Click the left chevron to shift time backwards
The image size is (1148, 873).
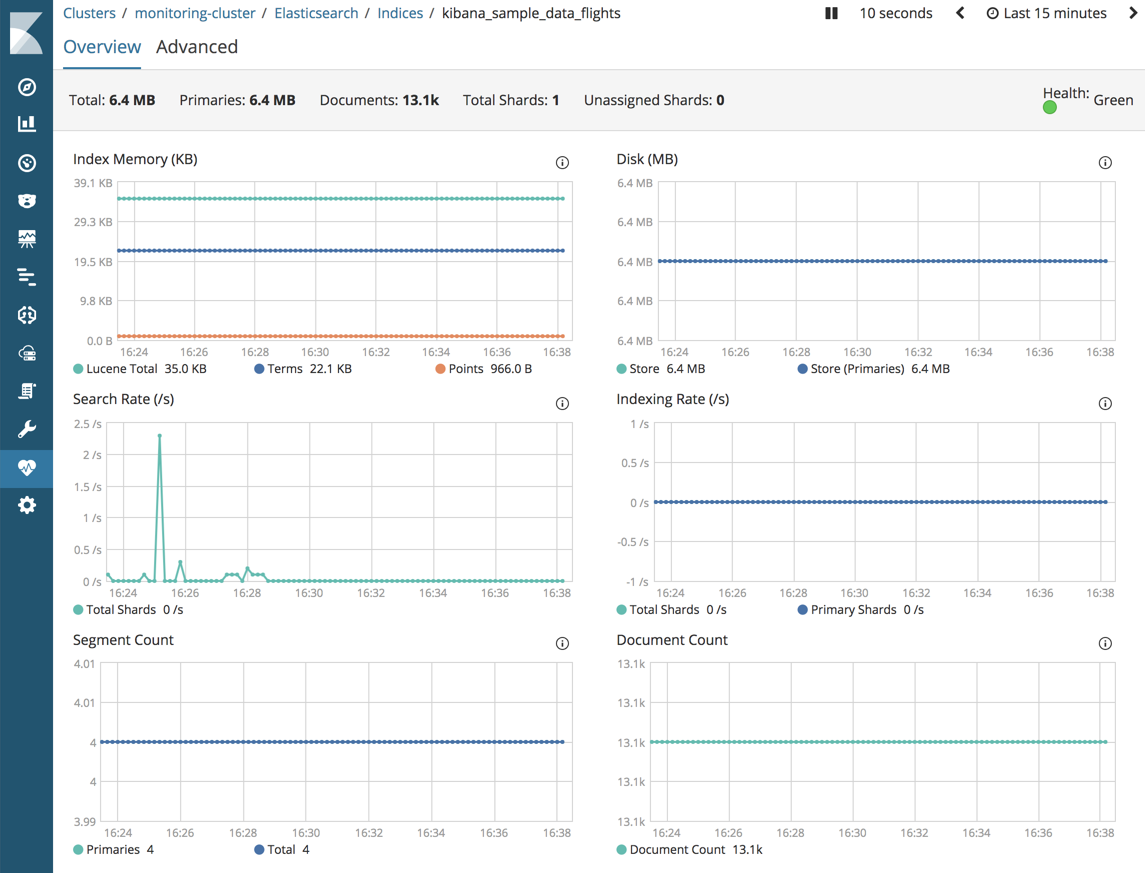(959, 13)
